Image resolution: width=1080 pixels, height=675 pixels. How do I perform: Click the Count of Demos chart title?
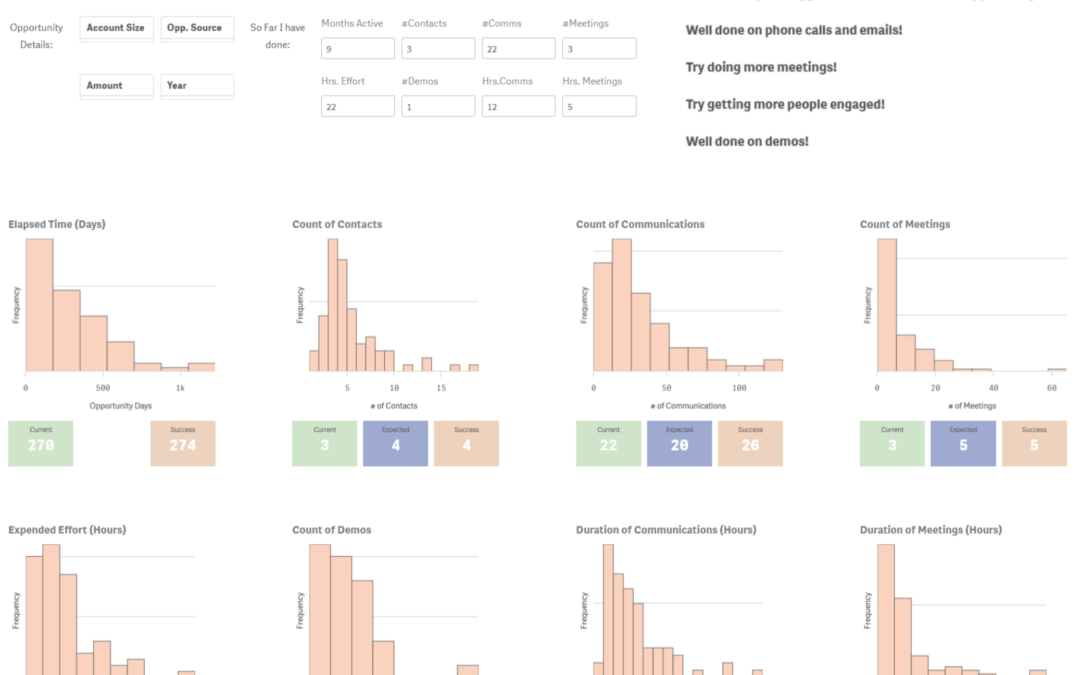pos(331,530)
